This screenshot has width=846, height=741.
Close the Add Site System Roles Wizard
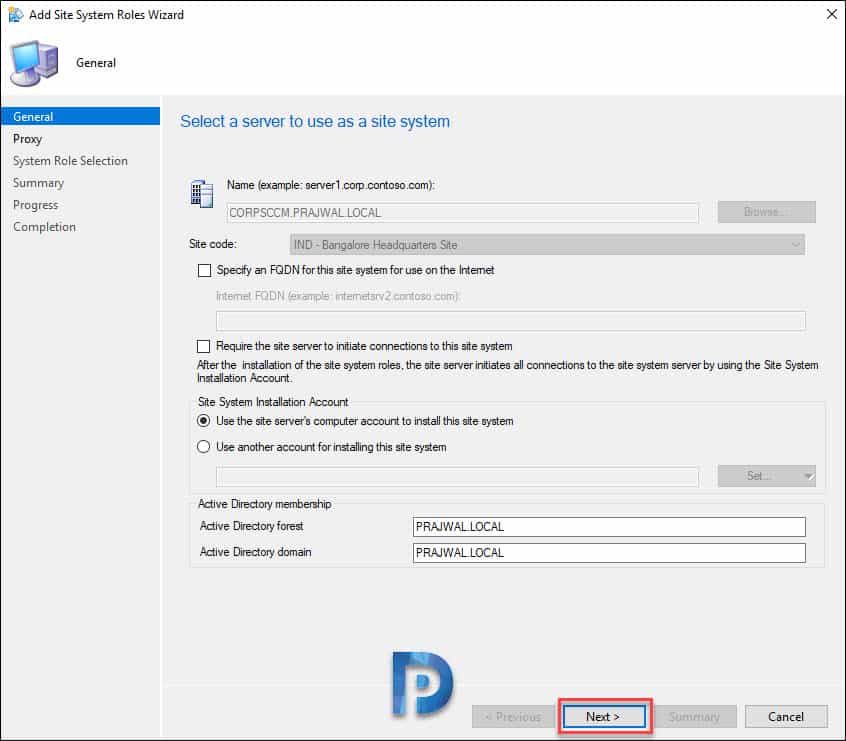[831, 14]
